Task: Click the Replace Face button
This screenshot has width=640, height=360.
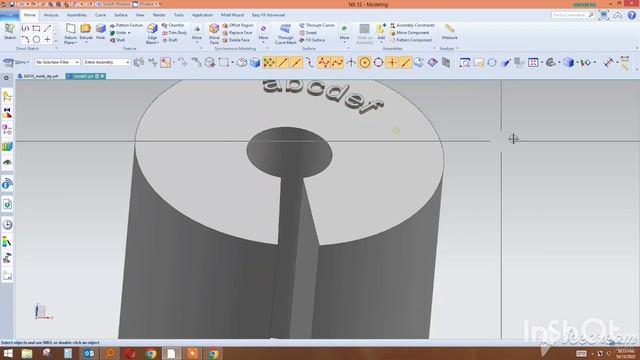Action: (237, 33)
